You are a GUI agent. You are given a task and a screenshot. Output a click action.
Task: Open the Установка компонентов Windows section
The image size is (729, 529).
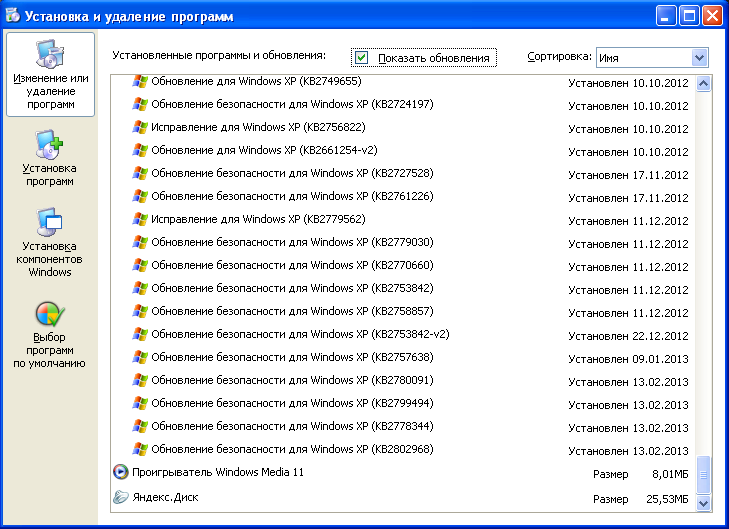point(49,242)
